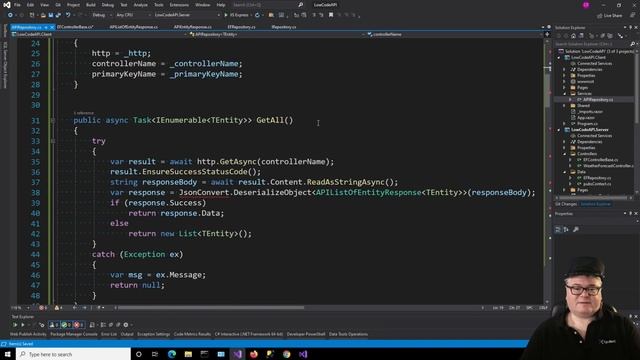Open the Build menu
This screenshot has width=640, height=360.
[x=91, y=5]
